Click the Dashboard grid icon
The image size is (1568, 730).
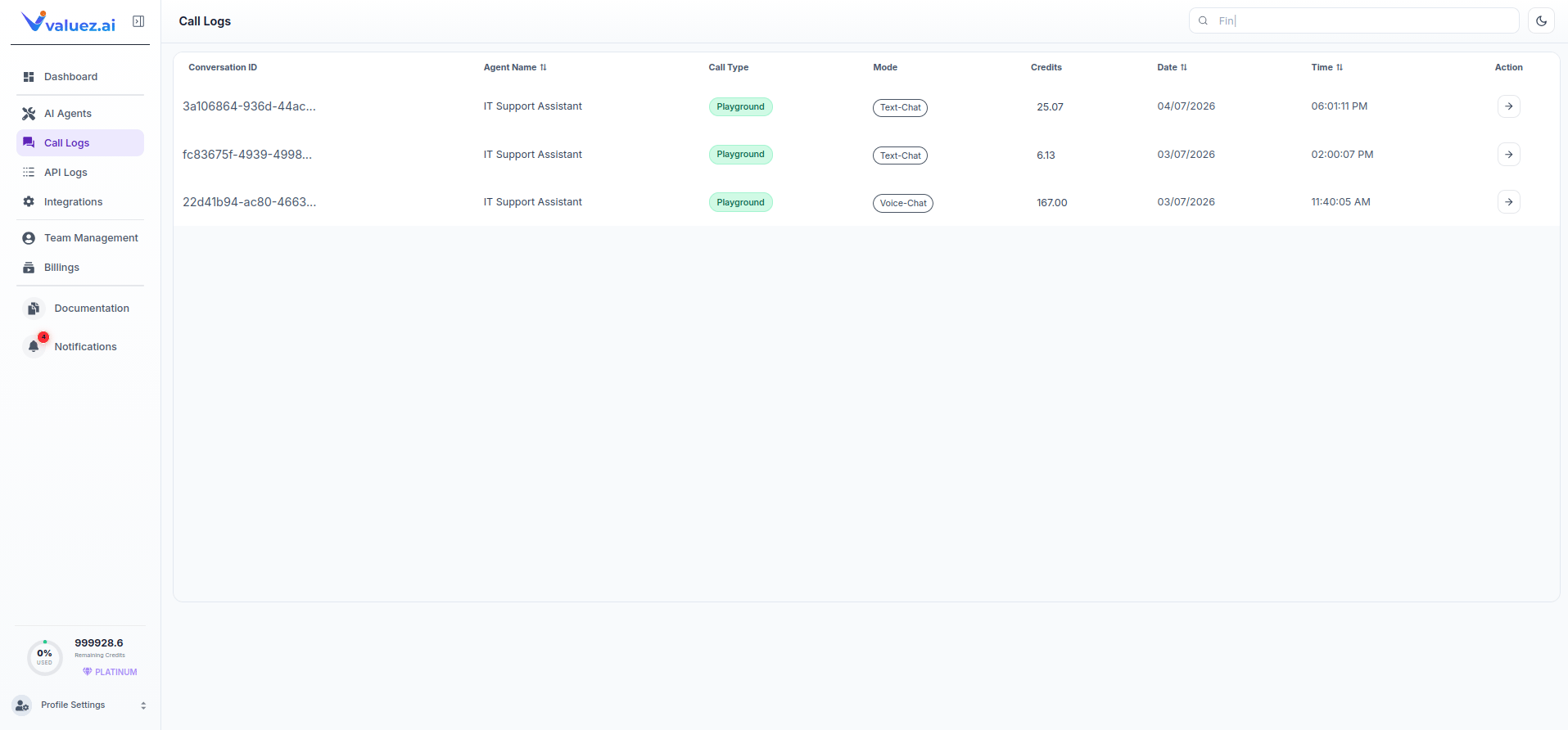coord(29,77)
